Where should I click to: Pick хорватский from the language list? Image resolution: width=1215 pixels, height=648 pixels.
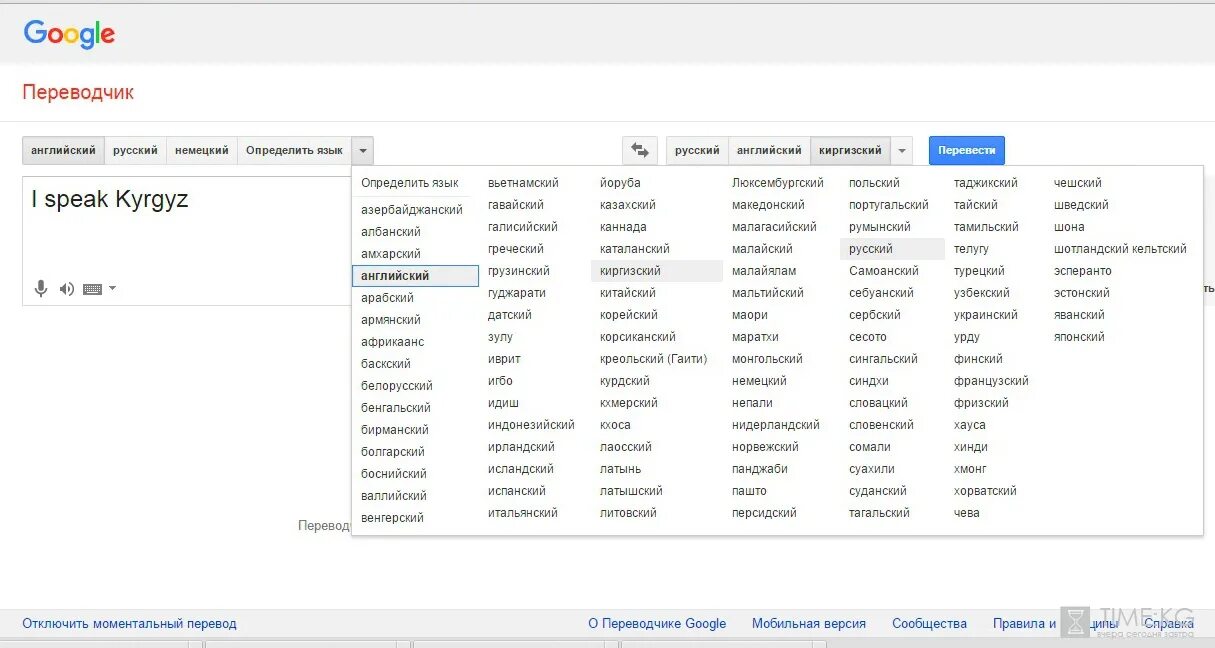click(x=985, y=491)
